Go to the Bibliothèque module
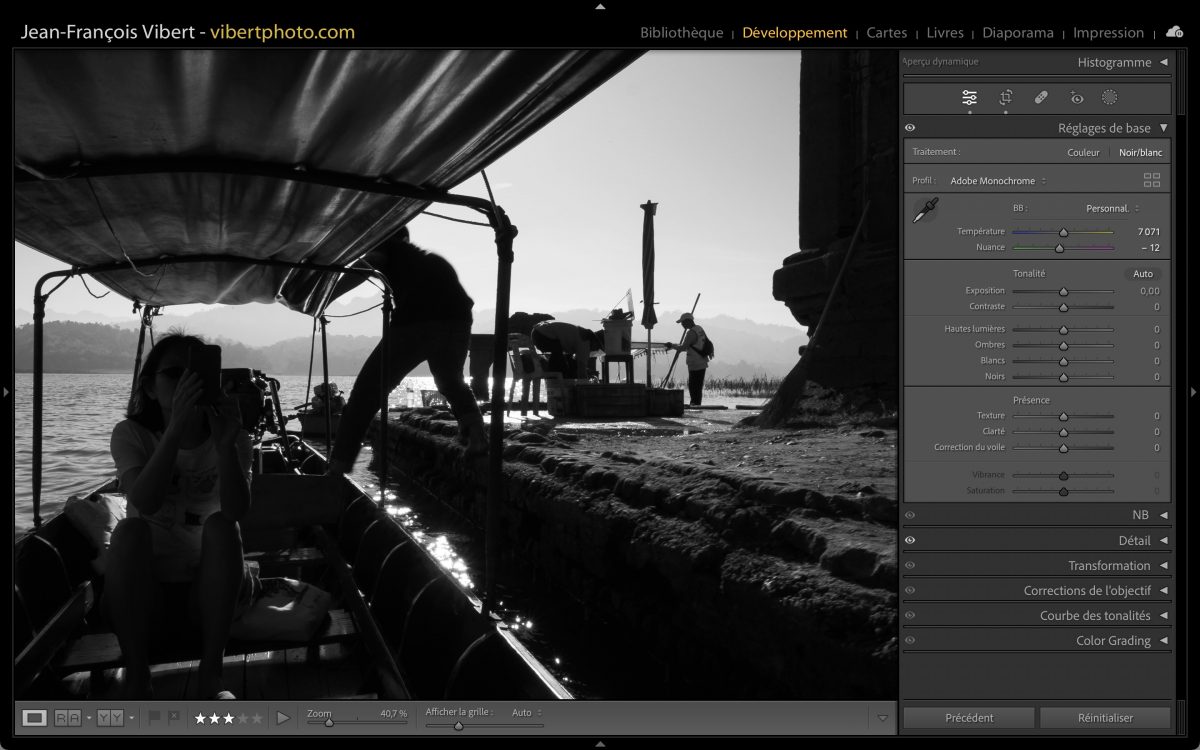The height and width of the screenshot is (750, 1200). (681, 33)
